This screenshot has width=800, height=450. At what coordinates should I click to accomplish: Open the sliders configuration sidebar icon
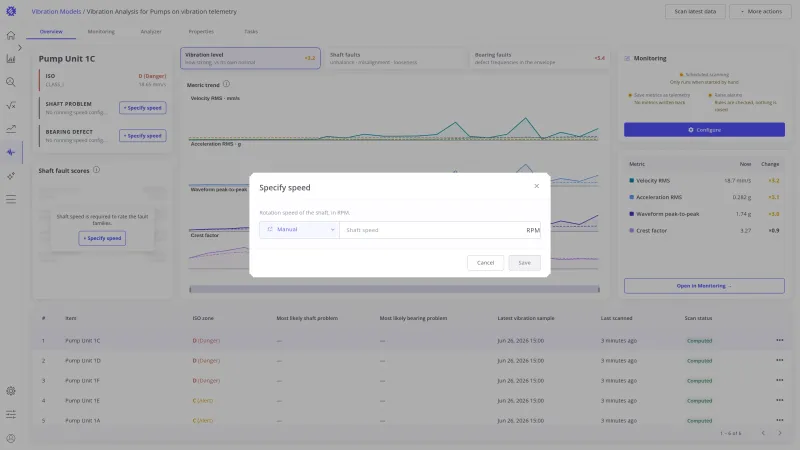point(11,414)
